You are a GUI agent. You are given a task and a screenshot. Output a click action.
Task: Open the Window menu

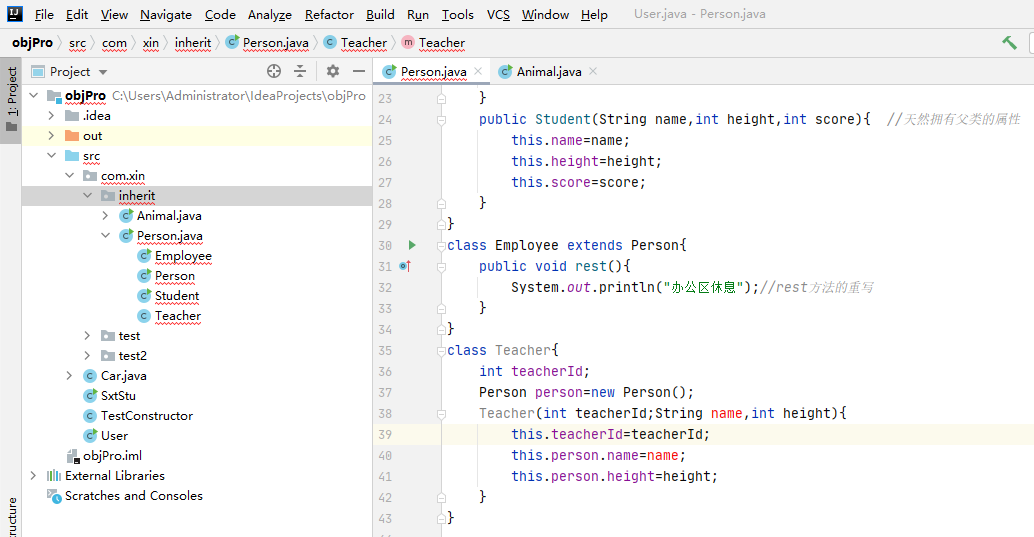(x=545, y=15)
